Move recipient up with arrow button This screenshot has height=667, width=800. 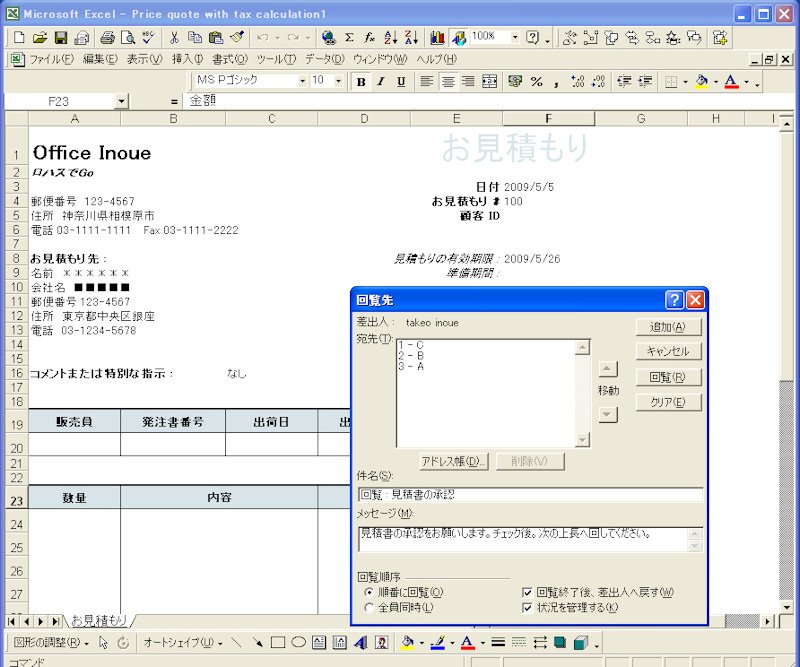pyautogui.click(x=607, y=368)
